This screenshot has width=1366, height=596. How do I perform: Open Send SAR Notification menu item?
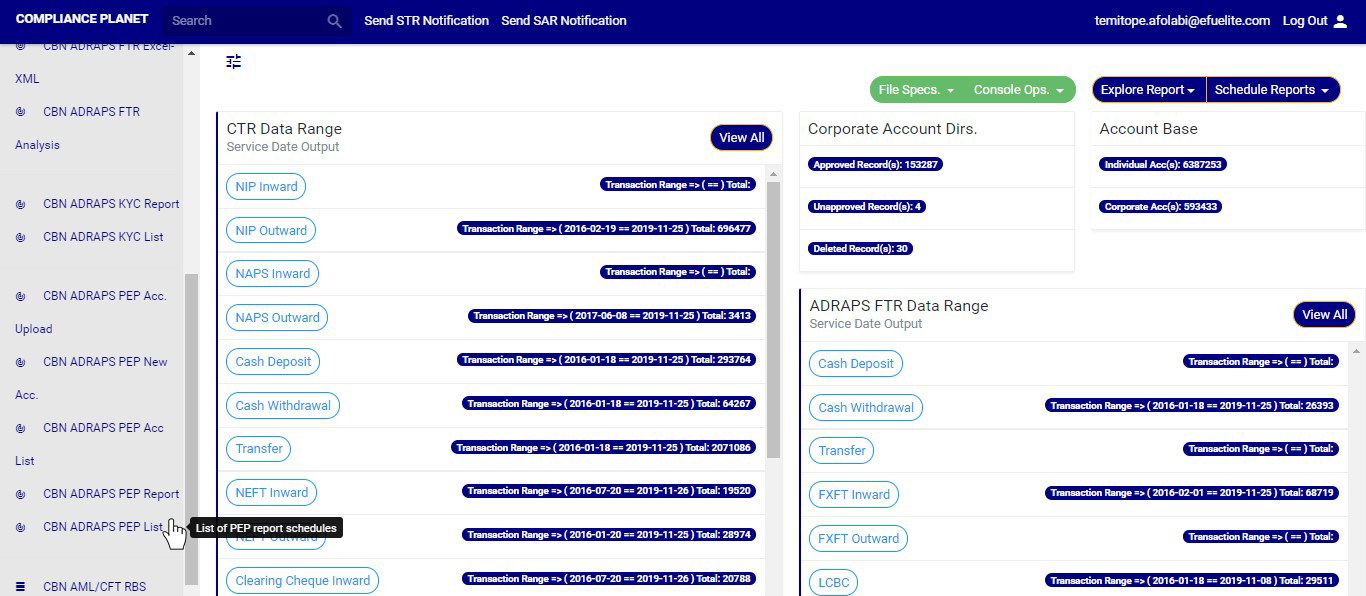point(564,21)
